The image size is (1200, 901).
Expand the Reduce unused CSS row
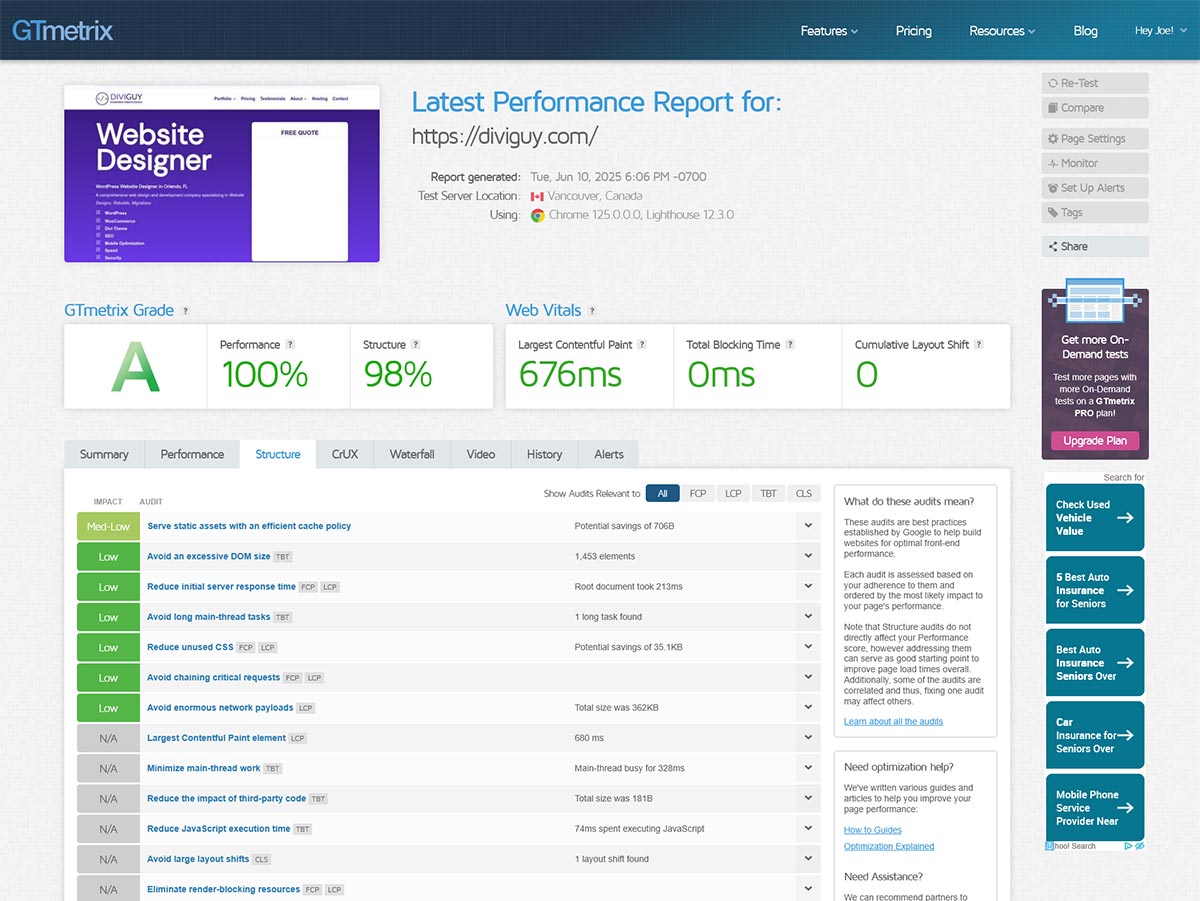tap(808, 647)
